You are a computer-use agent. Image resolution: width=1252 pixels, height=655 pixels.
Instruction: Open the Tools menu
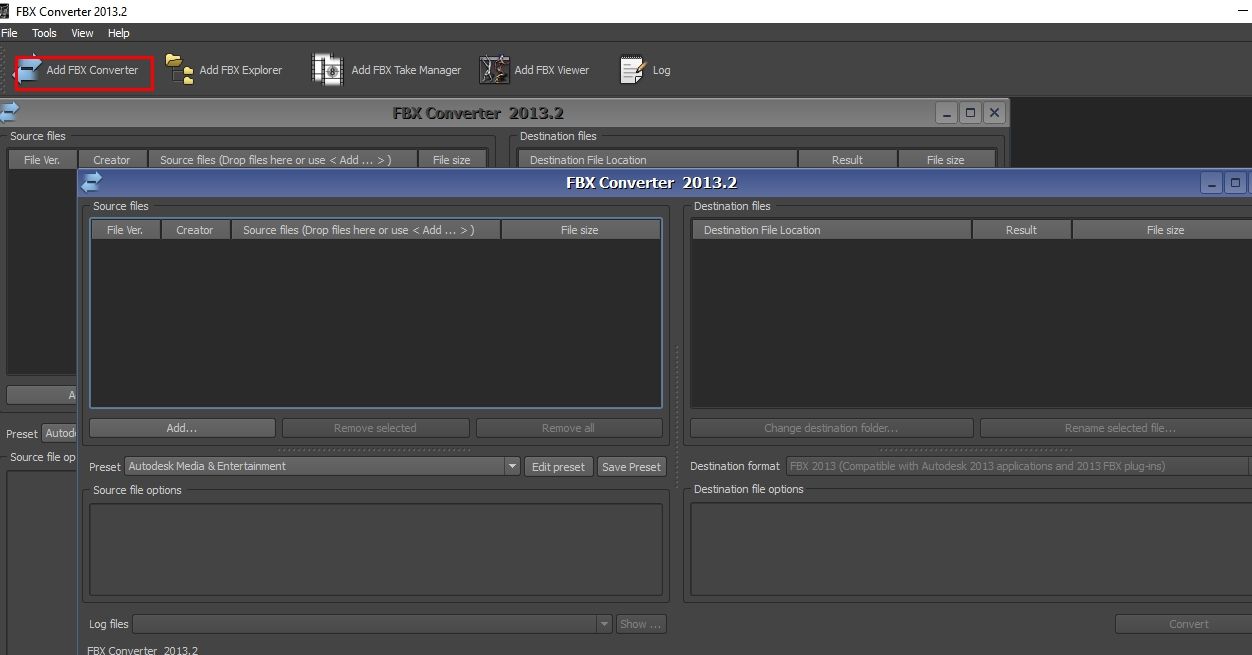[43, 32]
